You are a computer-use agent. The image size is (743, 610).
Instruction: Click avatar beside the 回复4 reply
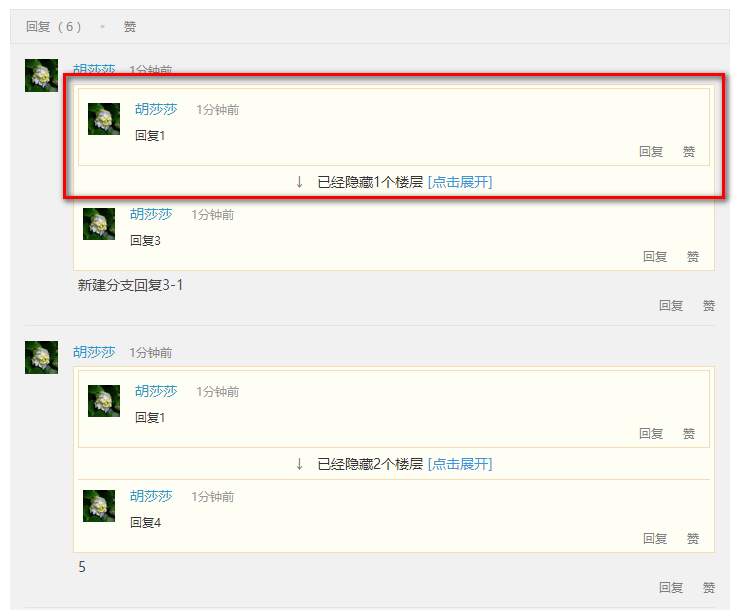(99, 506)
